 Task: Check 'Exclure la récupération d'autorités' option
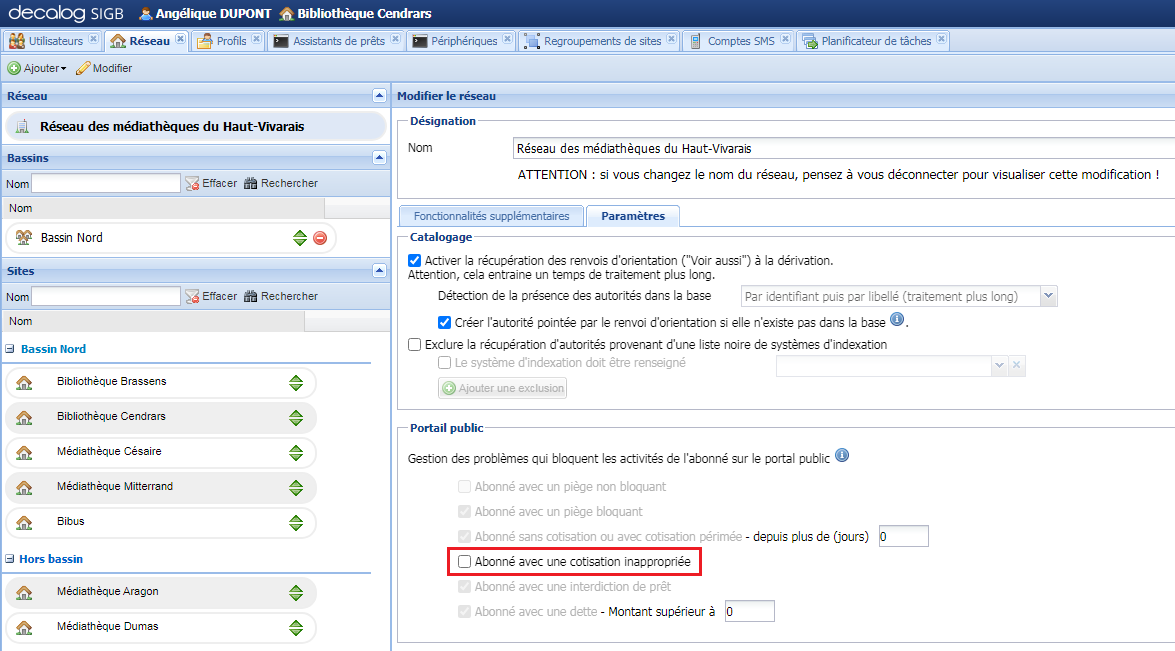point(415,344)
